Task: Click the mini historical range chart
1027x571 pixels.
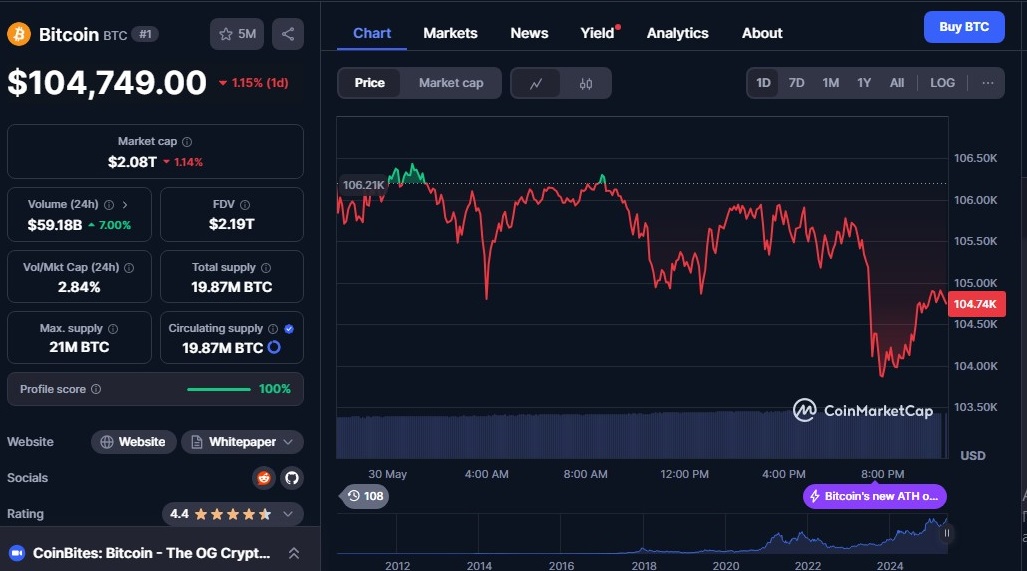Action: pos(642,534)
